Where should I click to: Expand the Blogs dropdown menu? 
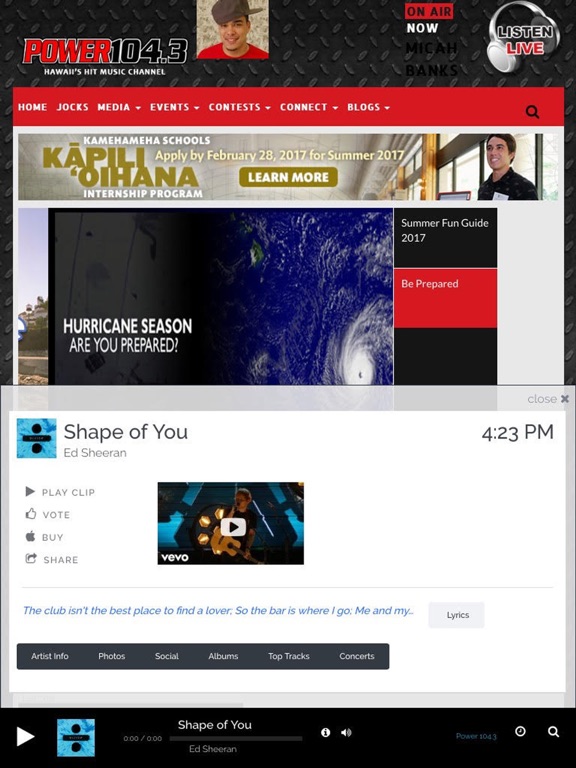[369, 107]
